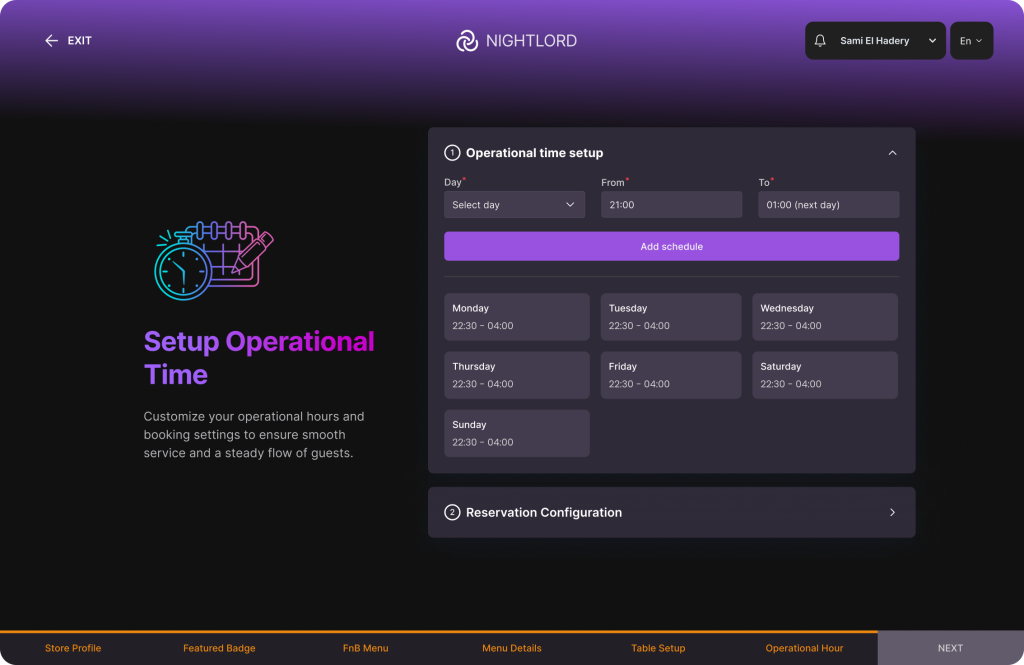
Task: Click the Reservation Configuration heading
Action: 543,512
